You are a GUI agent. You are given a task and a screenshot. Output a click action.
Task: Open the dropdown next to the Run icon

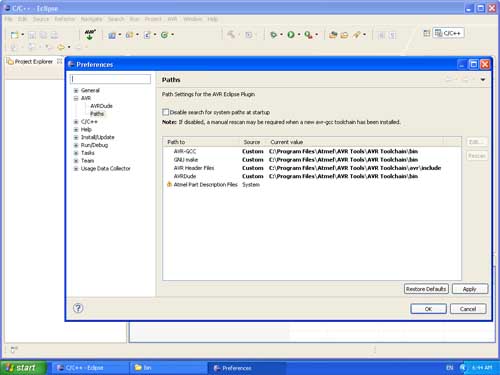[299, 35]
